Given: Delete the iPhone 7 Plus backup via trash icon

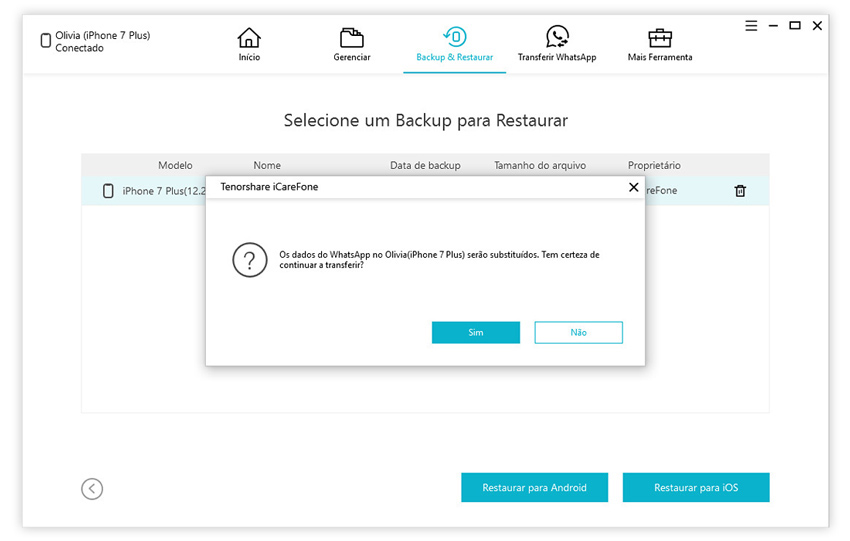Looking at the screenshot, I should [x=740, y=191].
